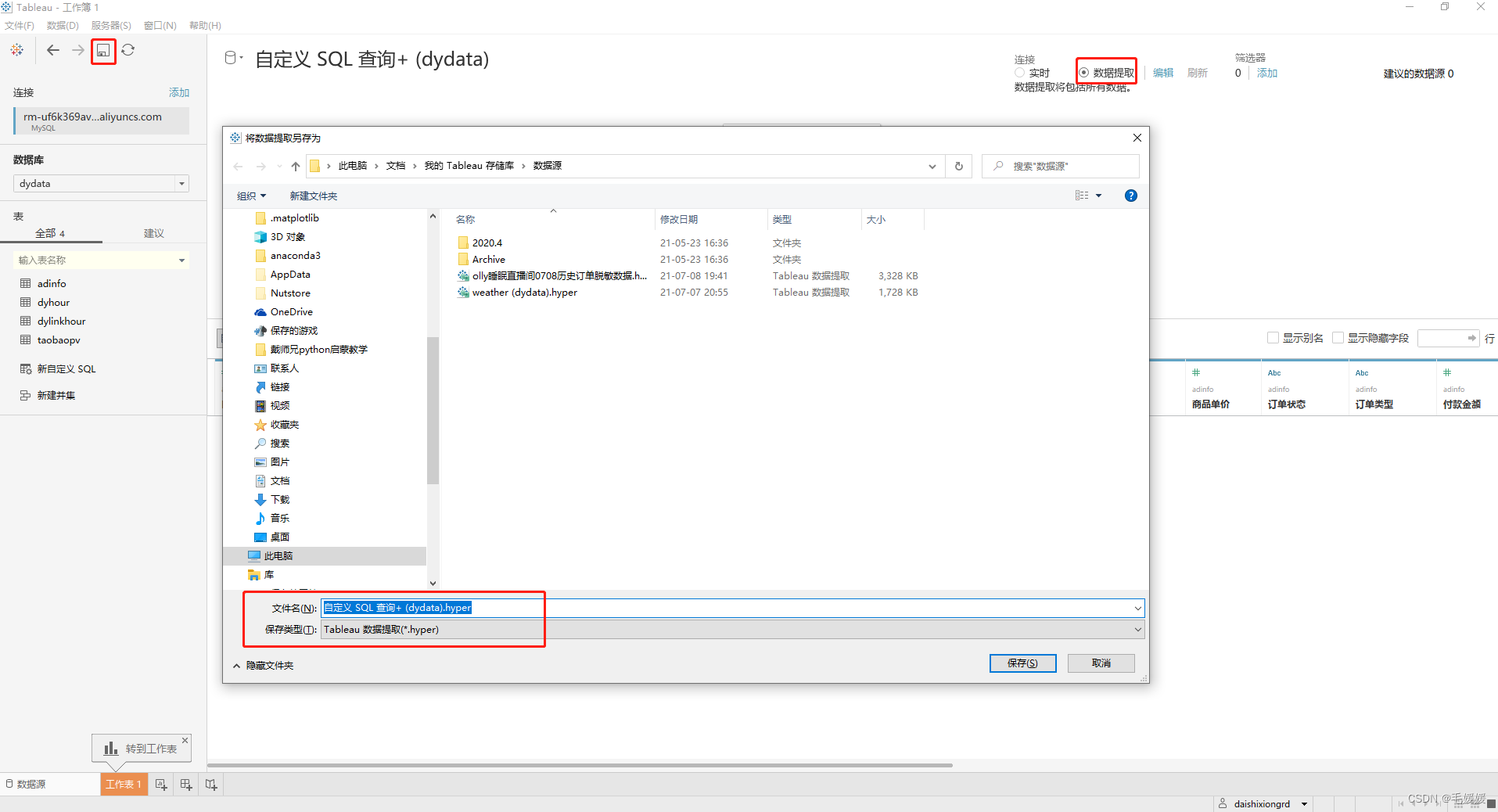Screen dimensions: 1498x812
Task: Select the adinfo table icon
Action: [26, 283]
